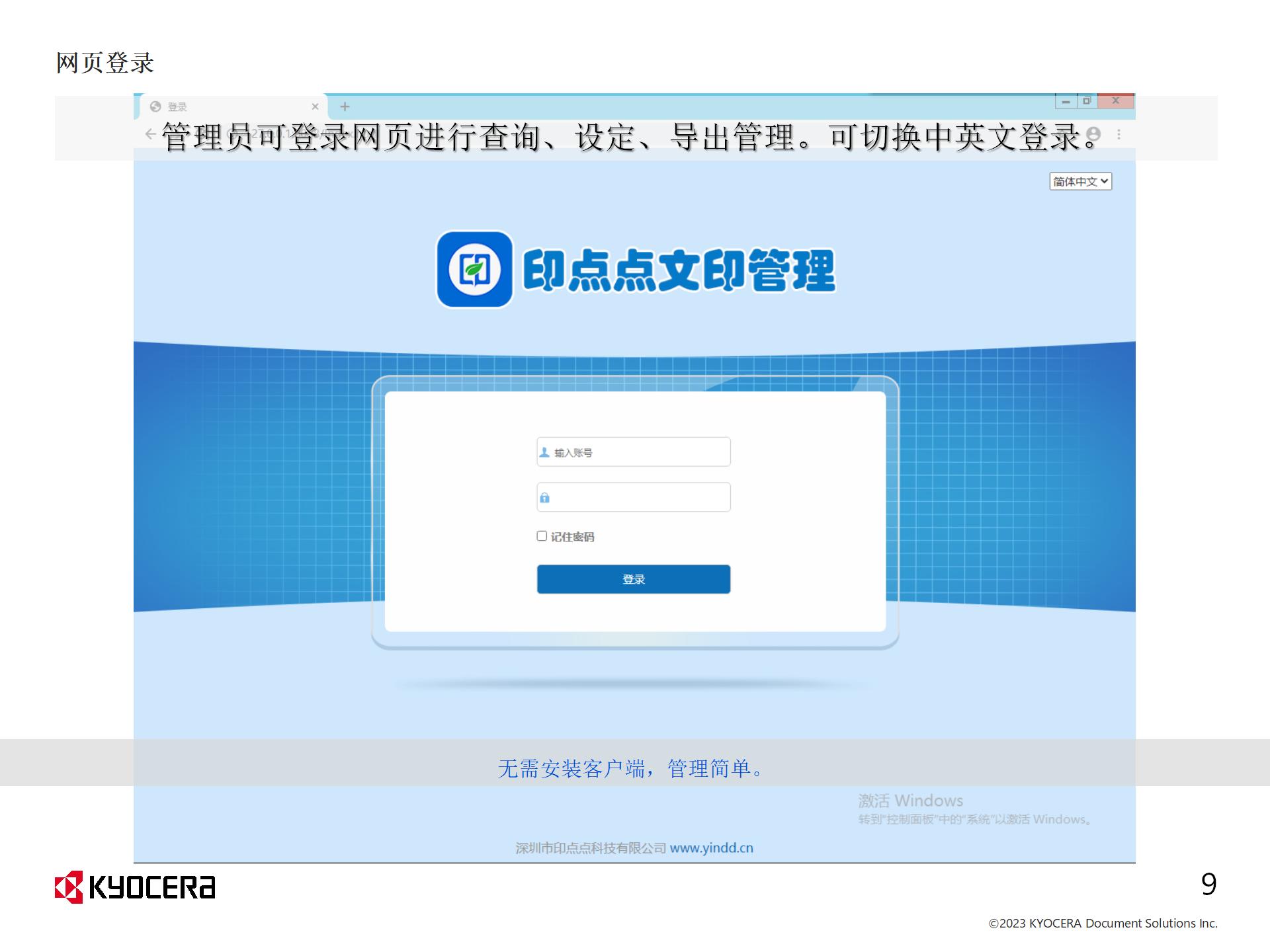Image resolution: width=1270 pixels, height=952 pixels.
Task: Click the globe favicon on the 登录 tab
Action: point(155,106)
